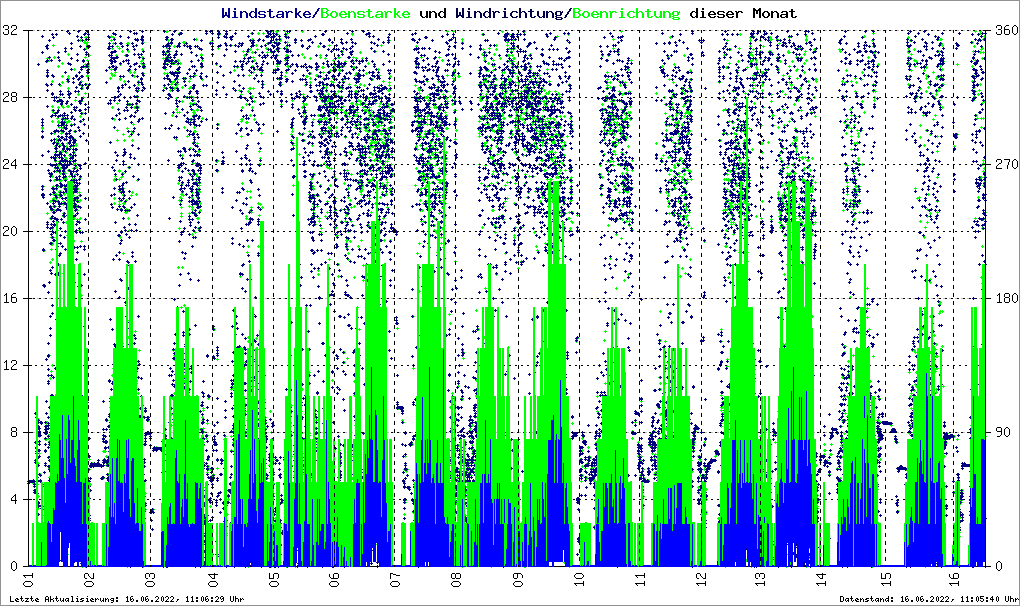Click left axis label 20

[10, 231]
